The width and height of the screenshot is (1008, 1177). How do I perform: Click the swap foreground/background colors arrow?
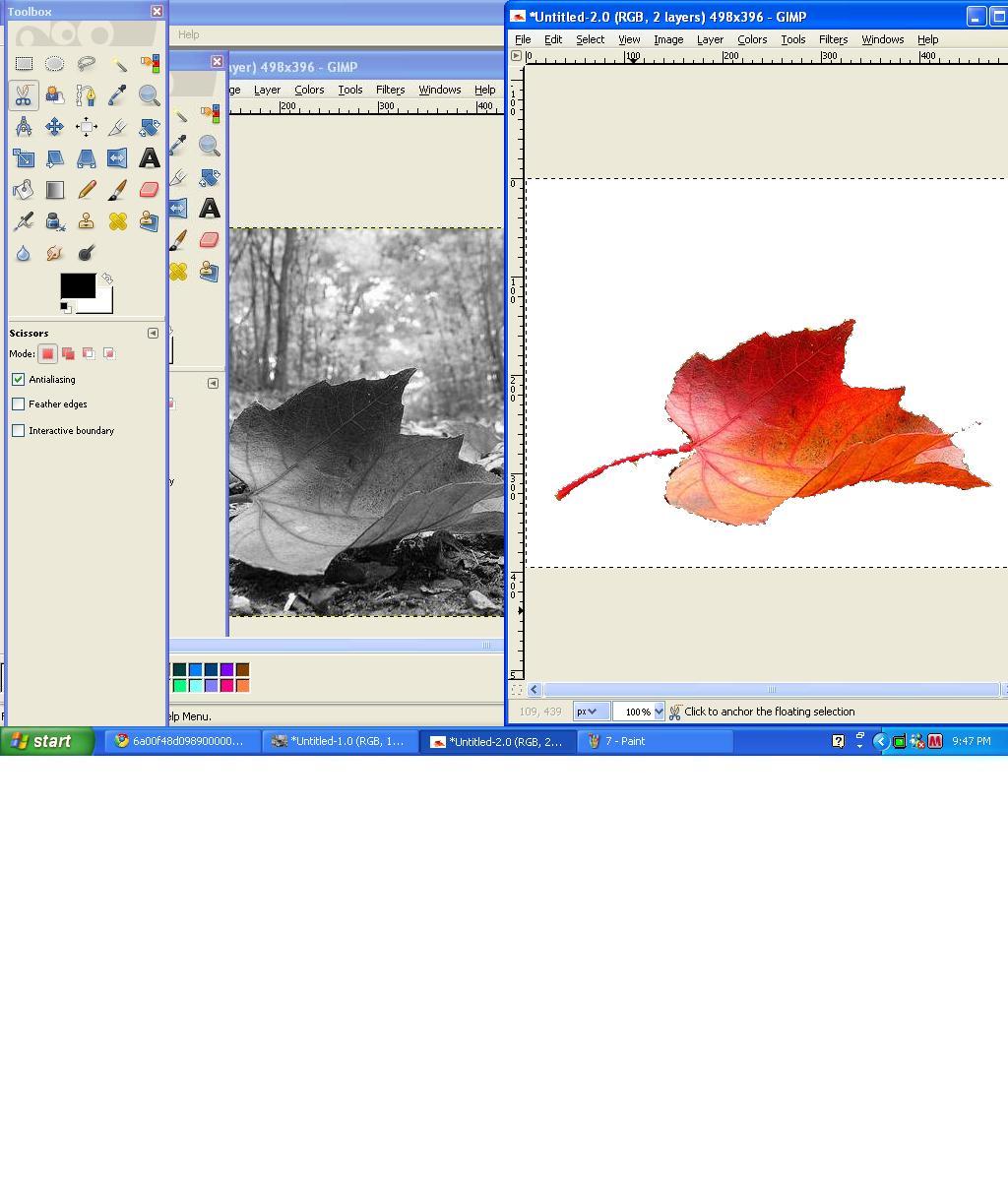107,279
